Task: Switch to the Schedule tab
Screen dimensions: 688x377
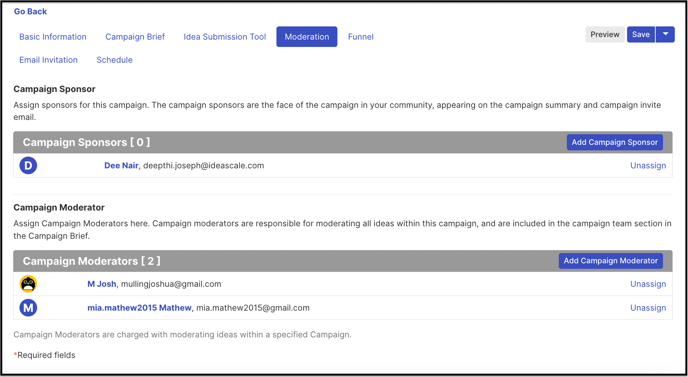Action: (x=115, y=60)
